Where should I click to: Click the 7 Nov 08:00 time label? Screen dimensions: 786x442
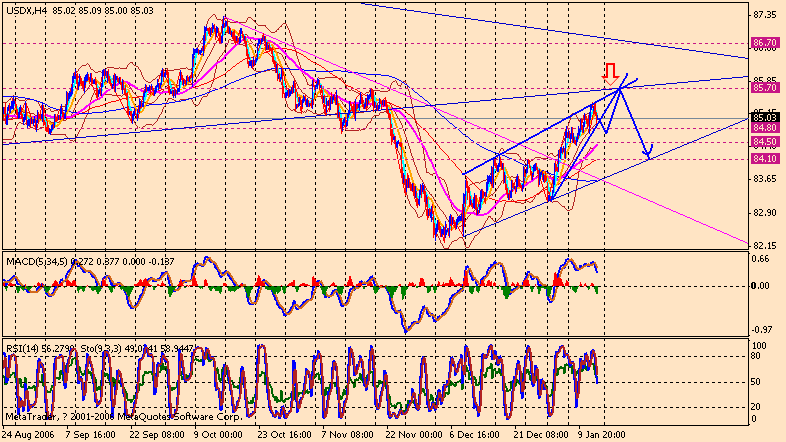coord(347,434)
